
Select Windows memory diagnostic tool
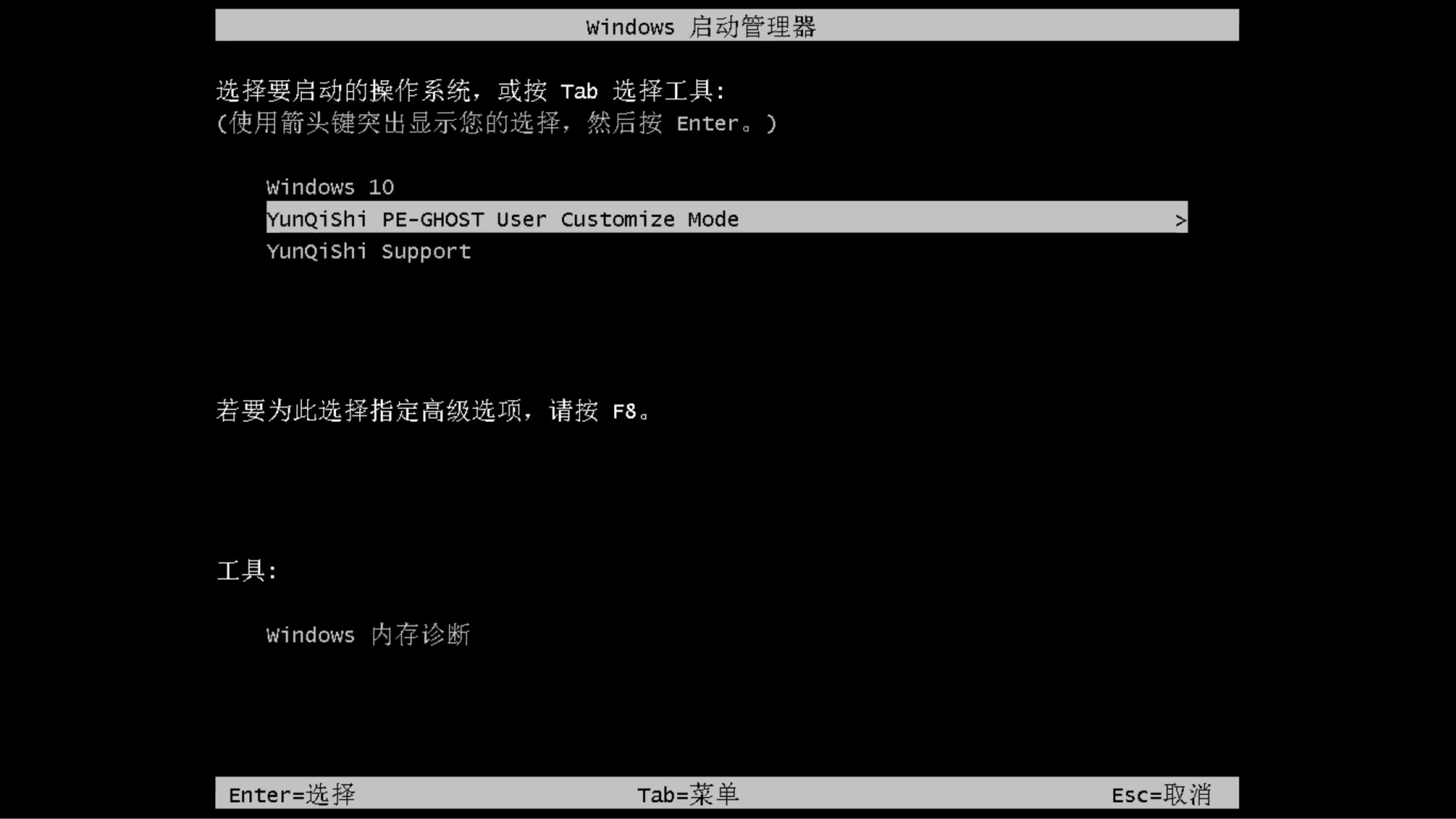(368, 635)
